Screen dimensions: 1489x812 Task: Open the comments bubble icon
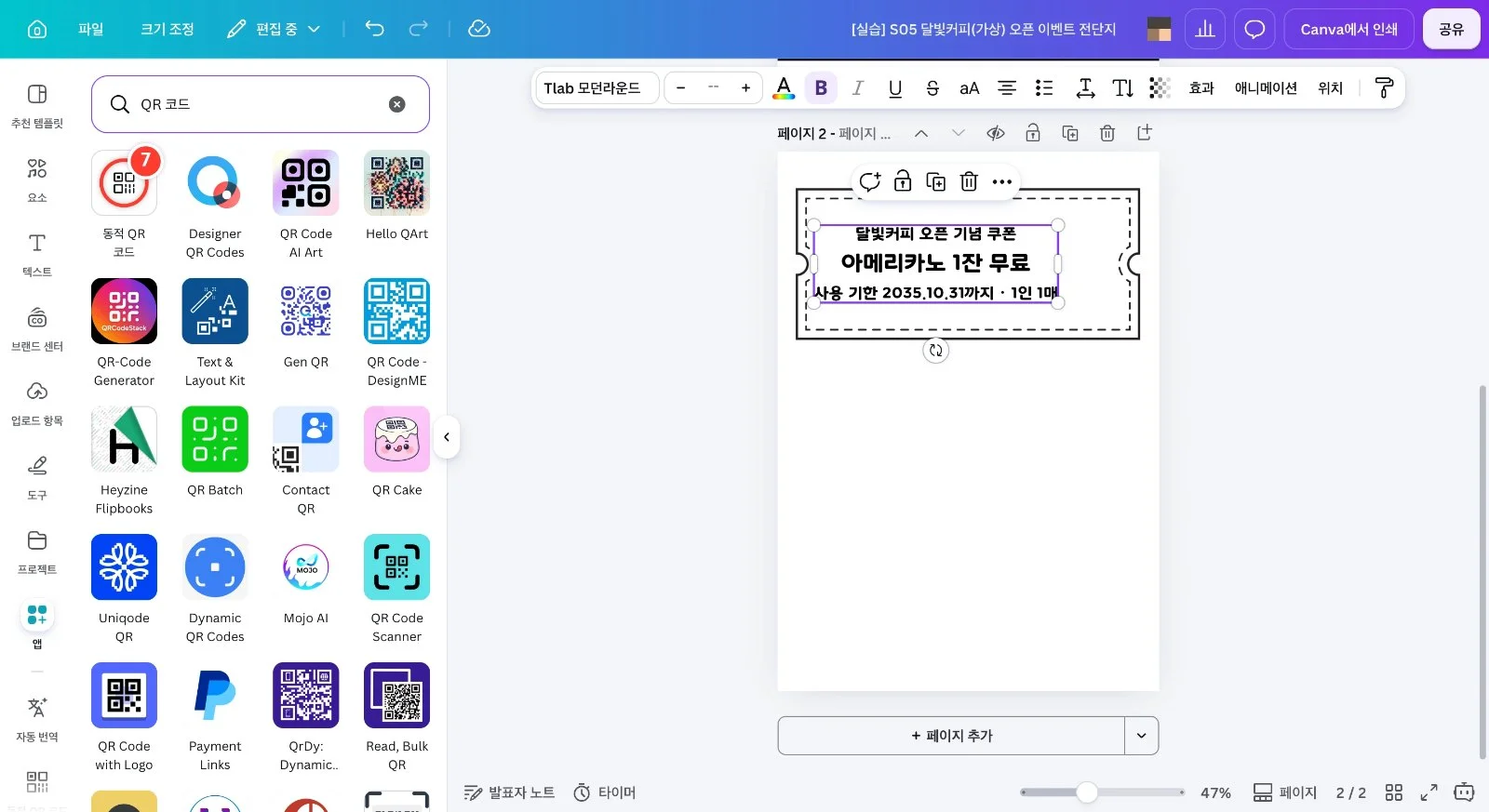(1254, 29)
